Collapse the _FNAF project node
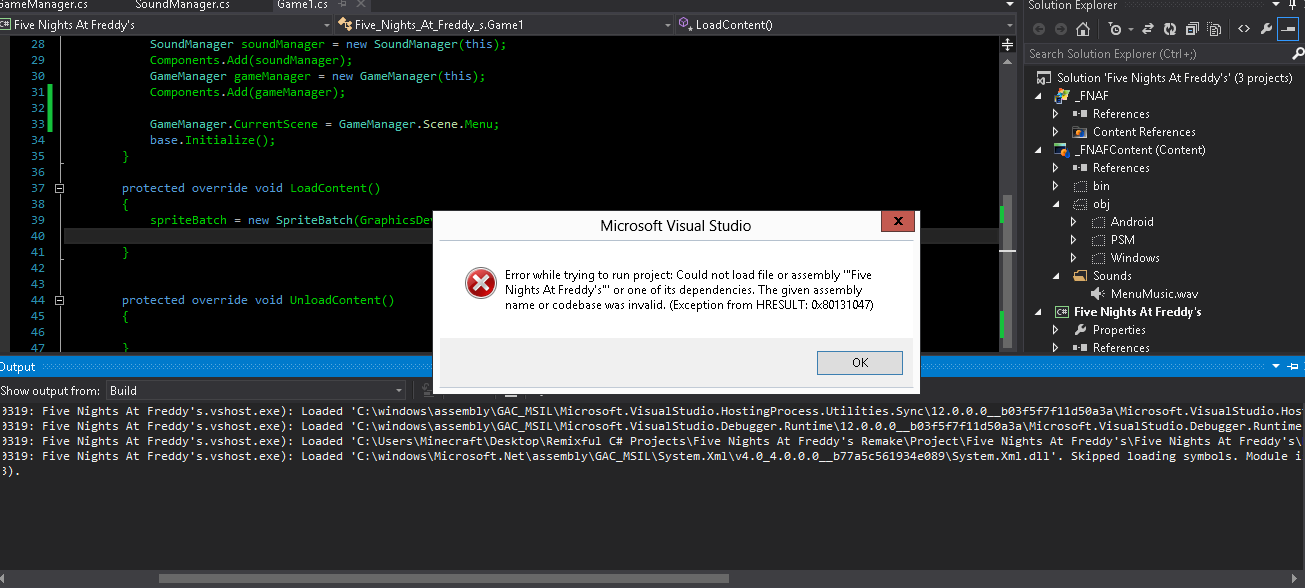This screenshot has width=1305, height=588. click(x=1039, y=96)
